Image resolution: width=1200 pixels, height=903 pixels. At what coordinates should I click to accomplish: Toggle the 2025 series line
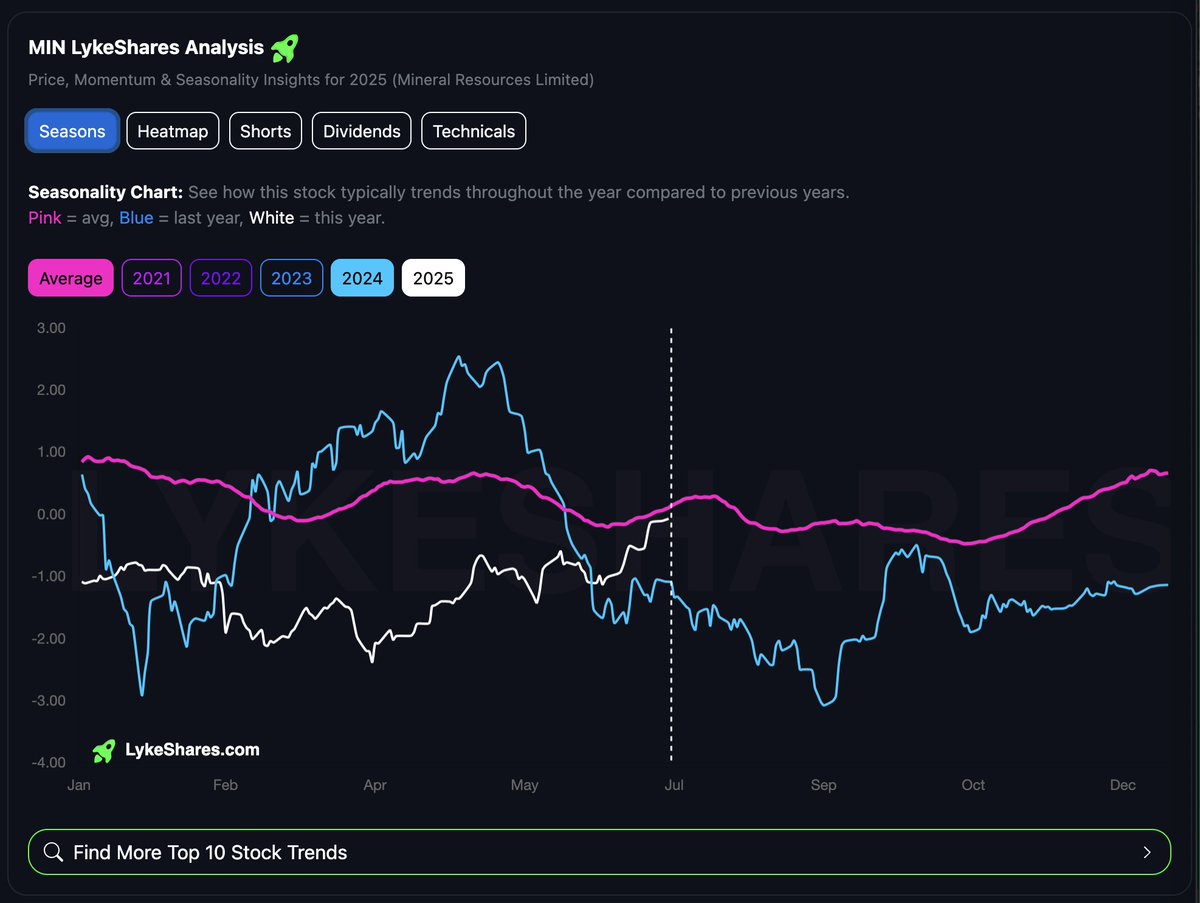point(433,278)
